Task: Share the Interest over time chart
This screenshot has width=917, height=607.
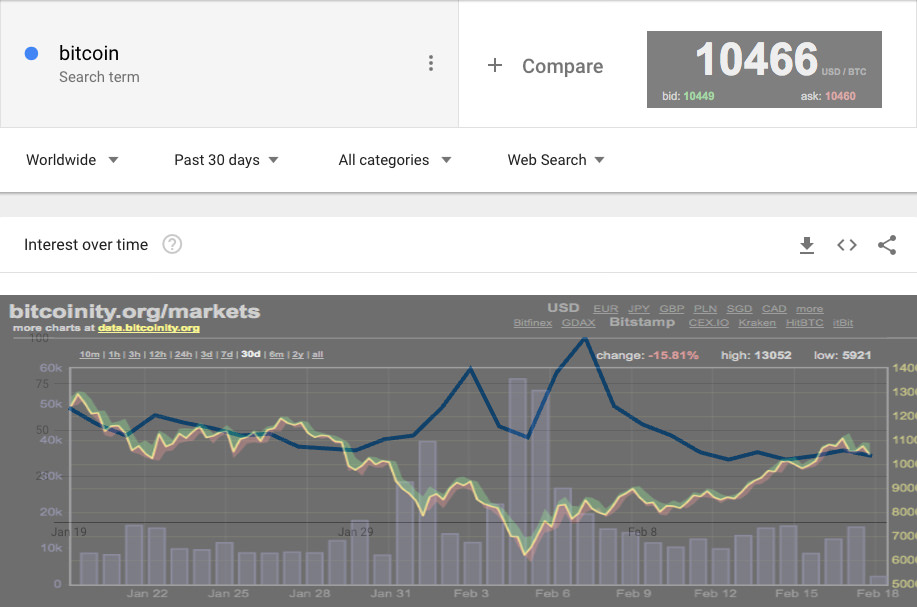Action: [887, 245]
